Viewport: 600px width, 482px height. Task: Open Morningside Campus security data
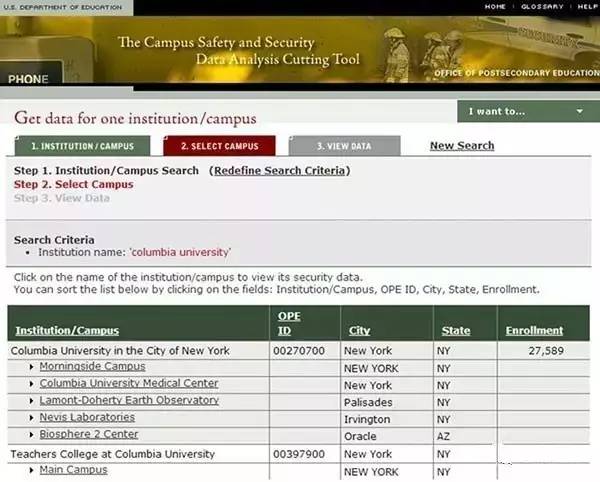pyautogui.click(x=92, y=366)
